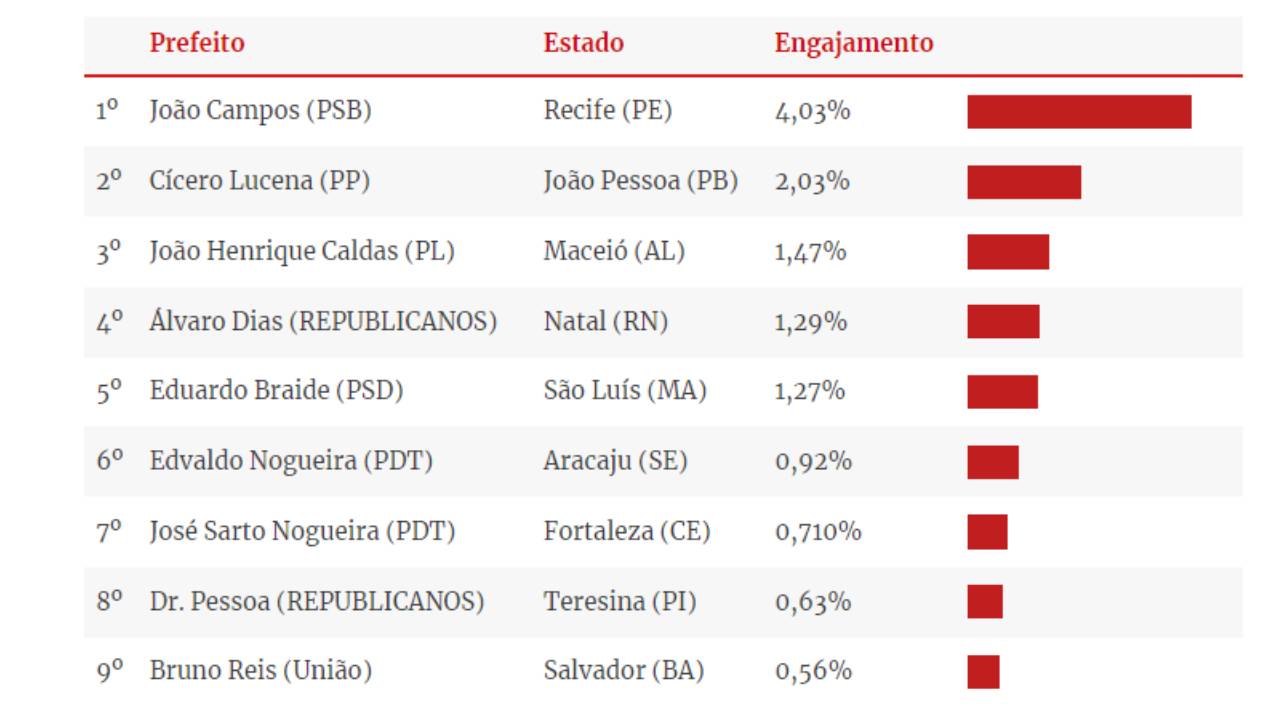This screenshot has width=1280, height=720.
Task: Click the 0,710% engagement value
Action: (817, 532)
